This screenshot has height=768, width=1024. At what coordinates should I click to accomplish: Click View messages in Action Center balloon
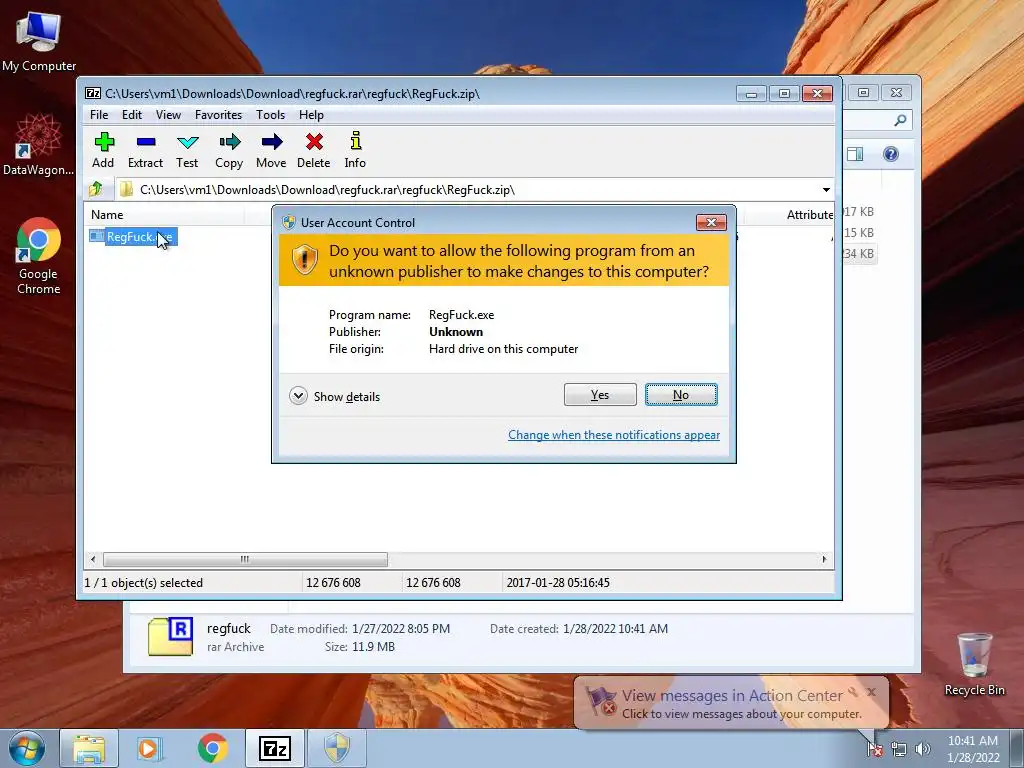coord(732,696)
